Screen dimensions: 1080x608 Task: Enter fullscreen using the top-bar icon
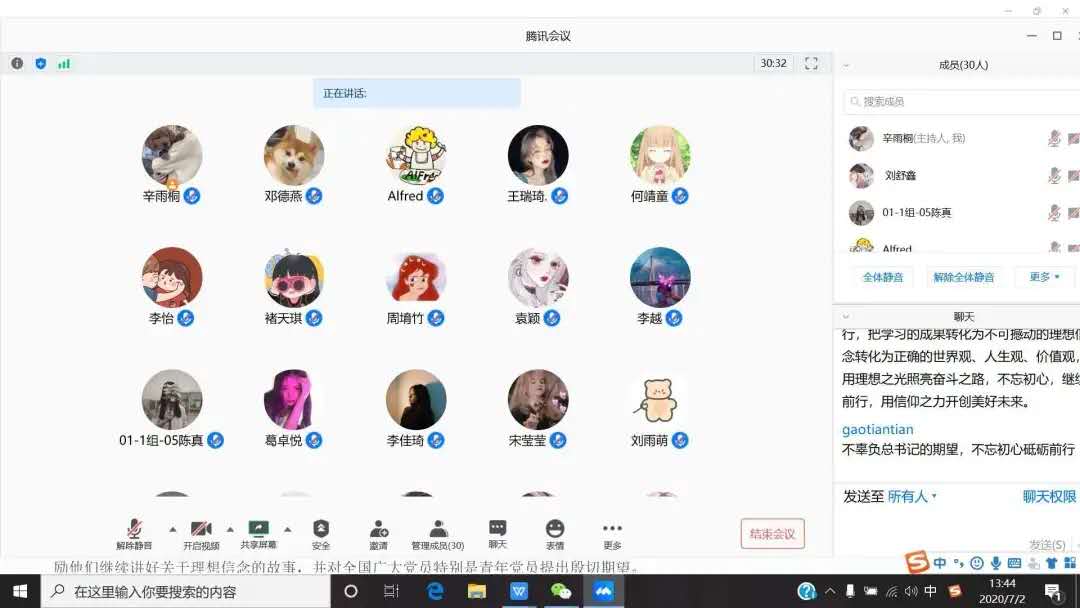[x=811, y=63]
